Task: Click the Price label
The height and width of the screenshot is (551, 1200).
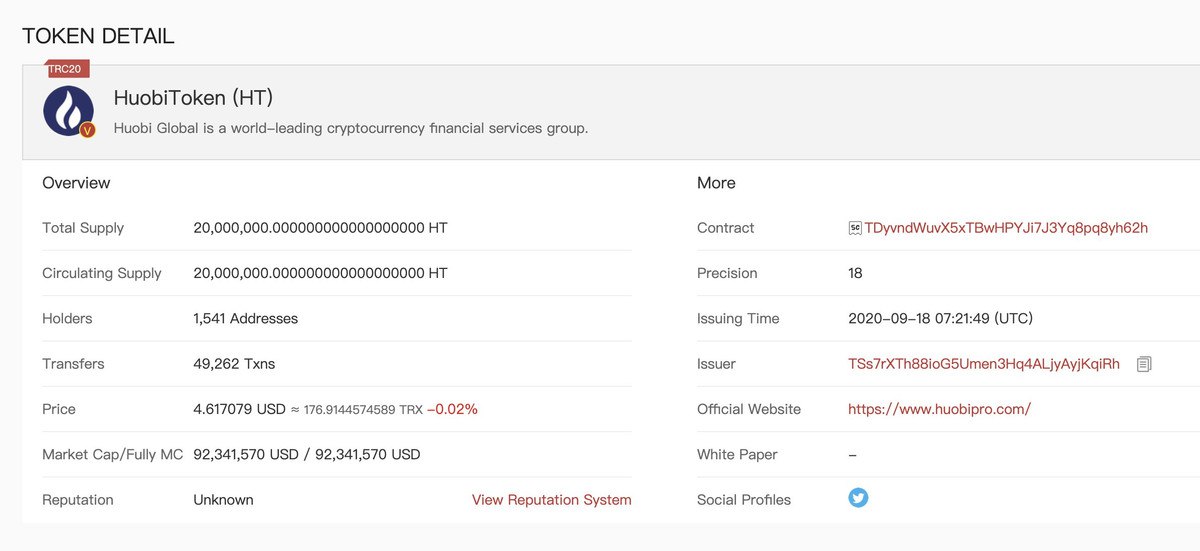Action: [x=59, y=409]
